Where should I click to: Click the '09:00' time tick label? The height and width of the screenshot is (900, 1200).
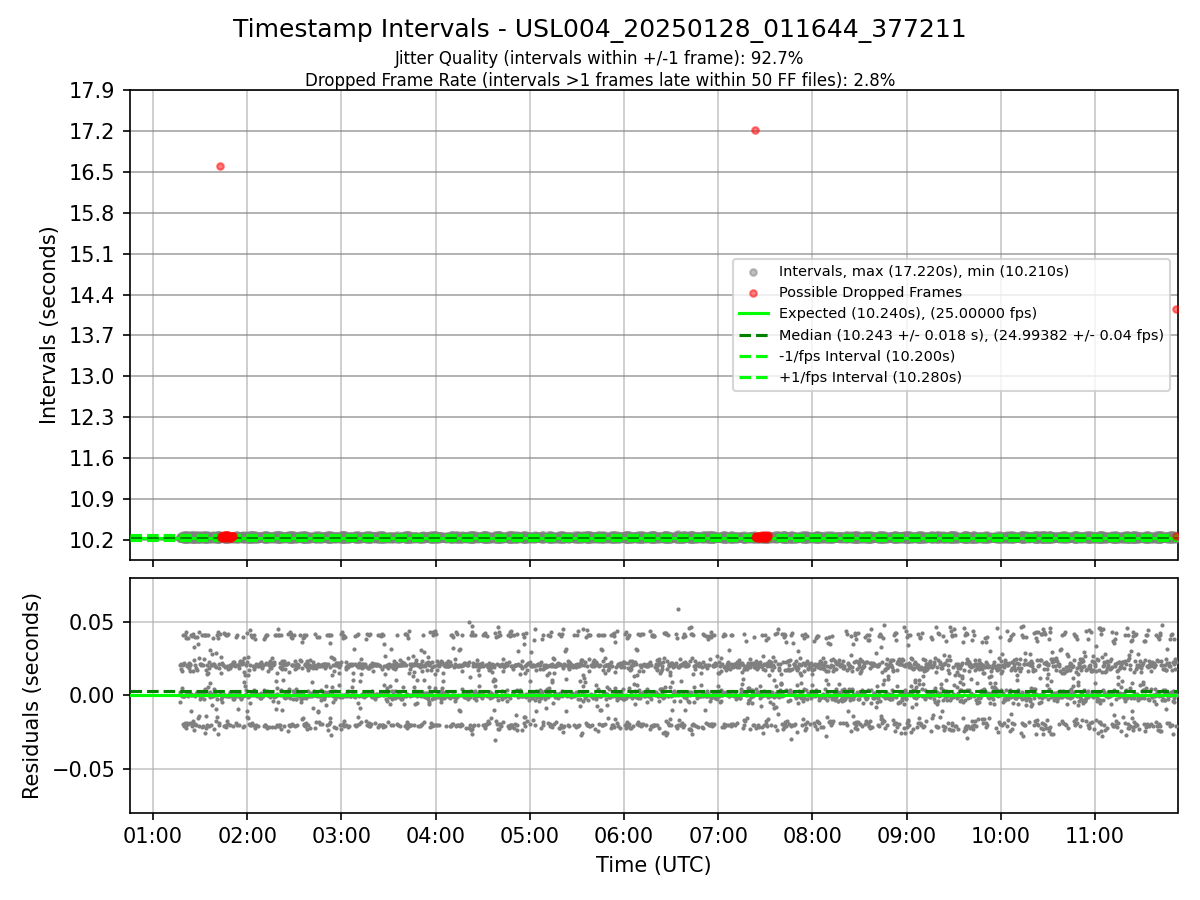pyautogui.click(x=906, y=835)
